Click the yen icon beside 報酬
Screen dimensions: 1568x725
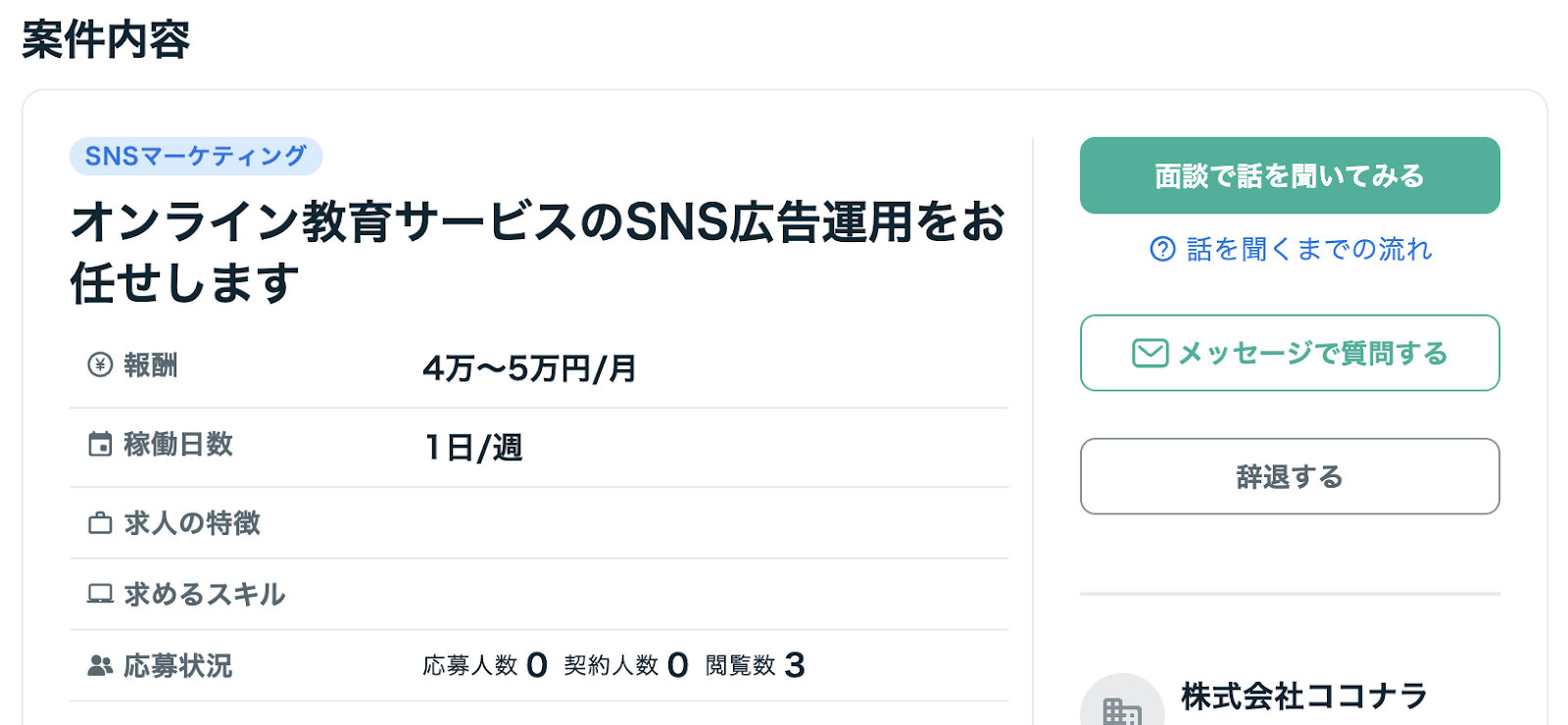(x=100, y=365)
